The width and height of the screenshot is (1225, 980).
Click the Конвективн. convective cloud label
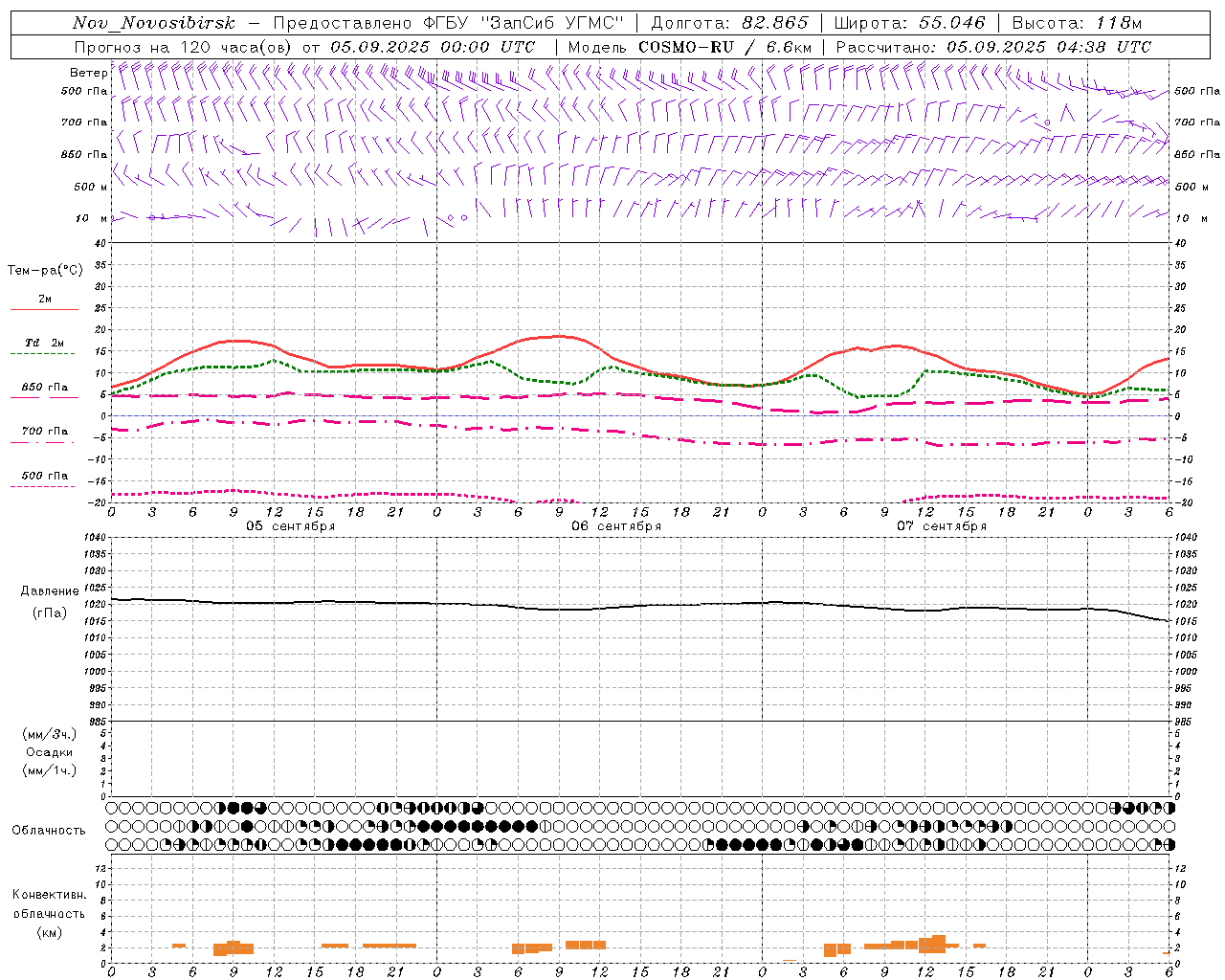coord(49,895)
